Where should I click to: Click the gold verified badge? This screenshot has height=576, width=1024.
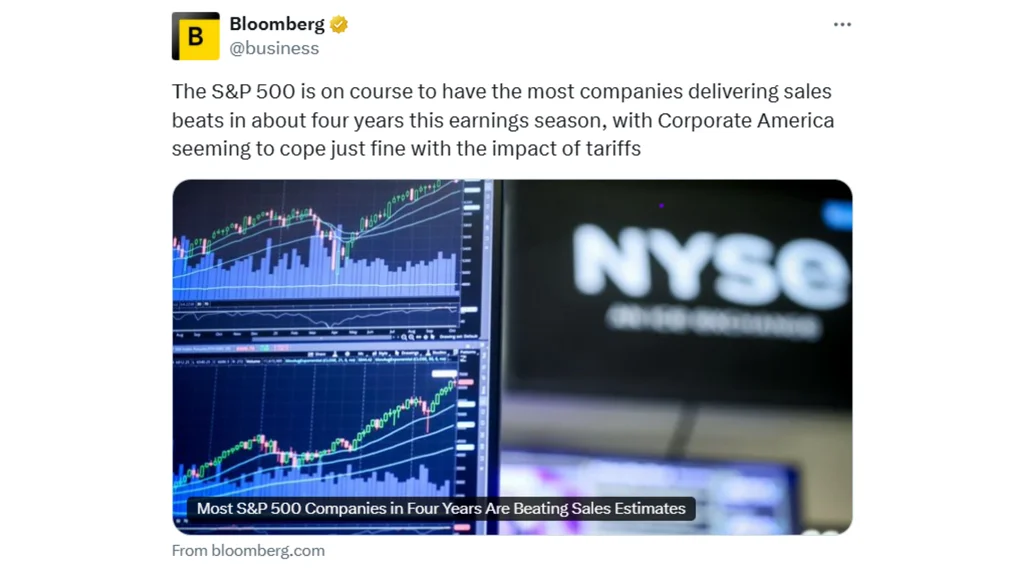pyautogui.click(x=339, y=25)
